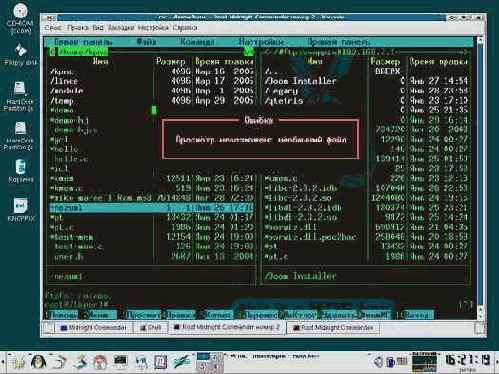Click the НвКтлог function key button
The height and width of the screenshot is (374, 499).
click(300, 315)
